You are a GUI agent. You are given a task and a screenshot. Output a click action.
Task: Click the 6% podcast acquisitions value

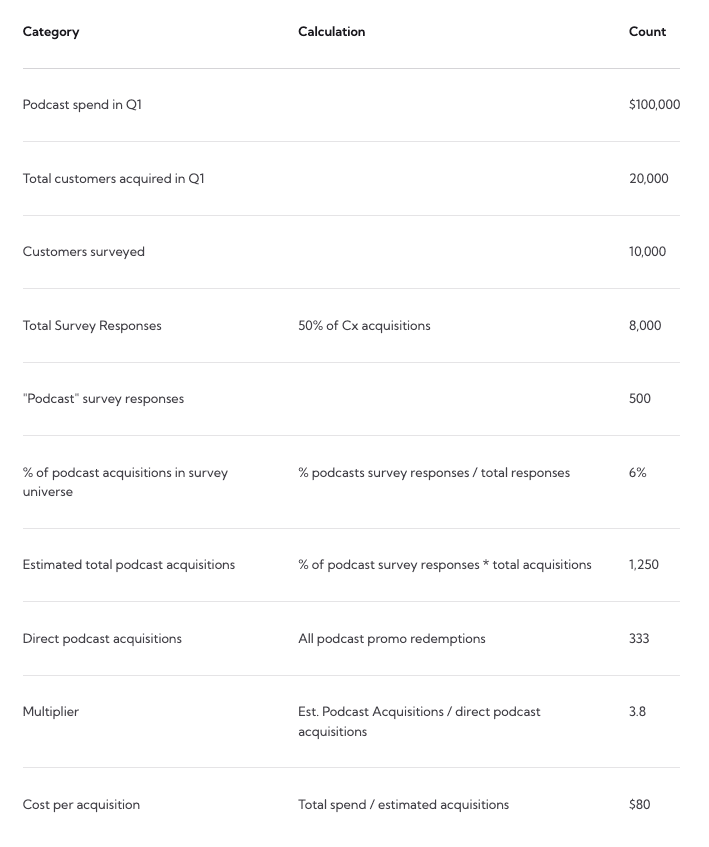coord(638,473)
